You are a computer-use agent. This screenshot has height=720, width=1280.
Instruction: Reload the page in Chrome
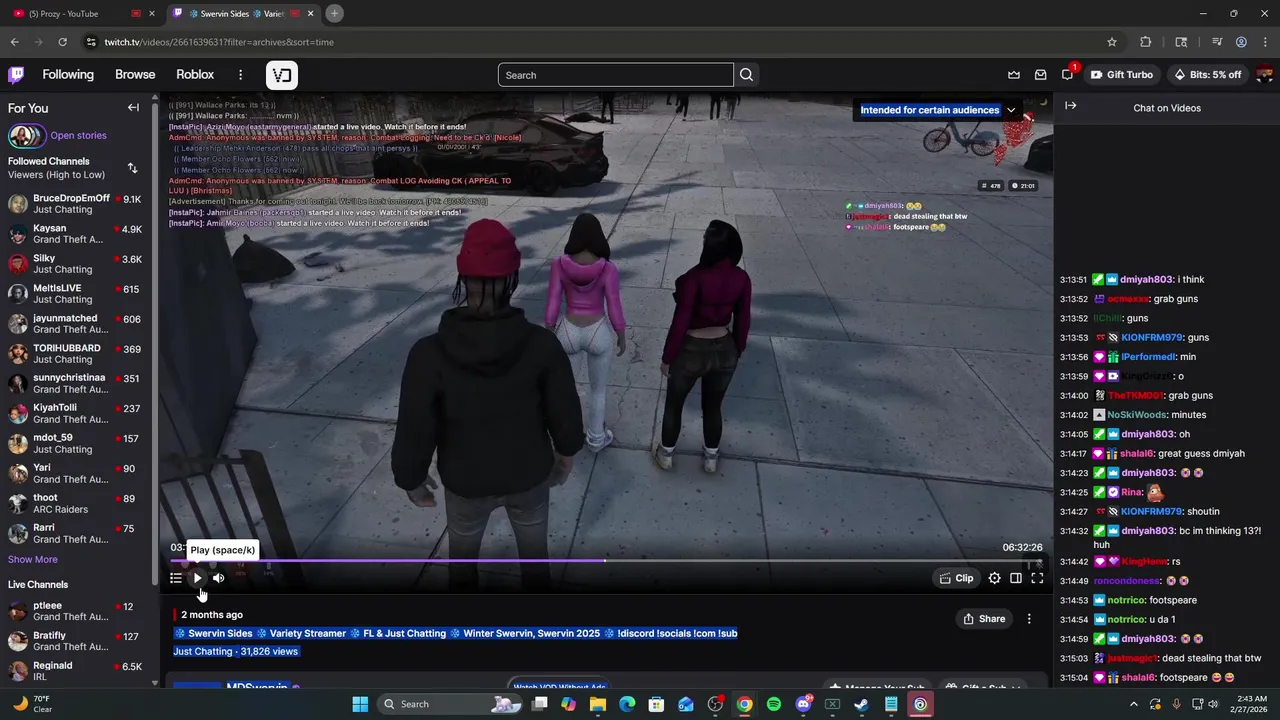click(x=62, y=42)
